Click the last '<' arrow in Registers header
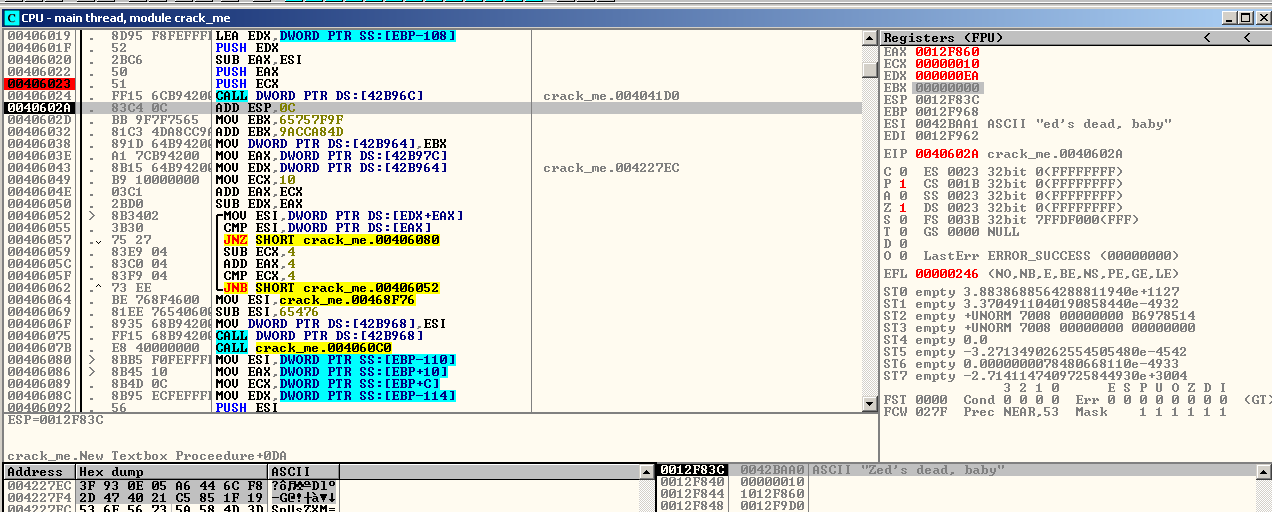The width and height of the screenshot is (1272, 512). (x=1246, y=38)
